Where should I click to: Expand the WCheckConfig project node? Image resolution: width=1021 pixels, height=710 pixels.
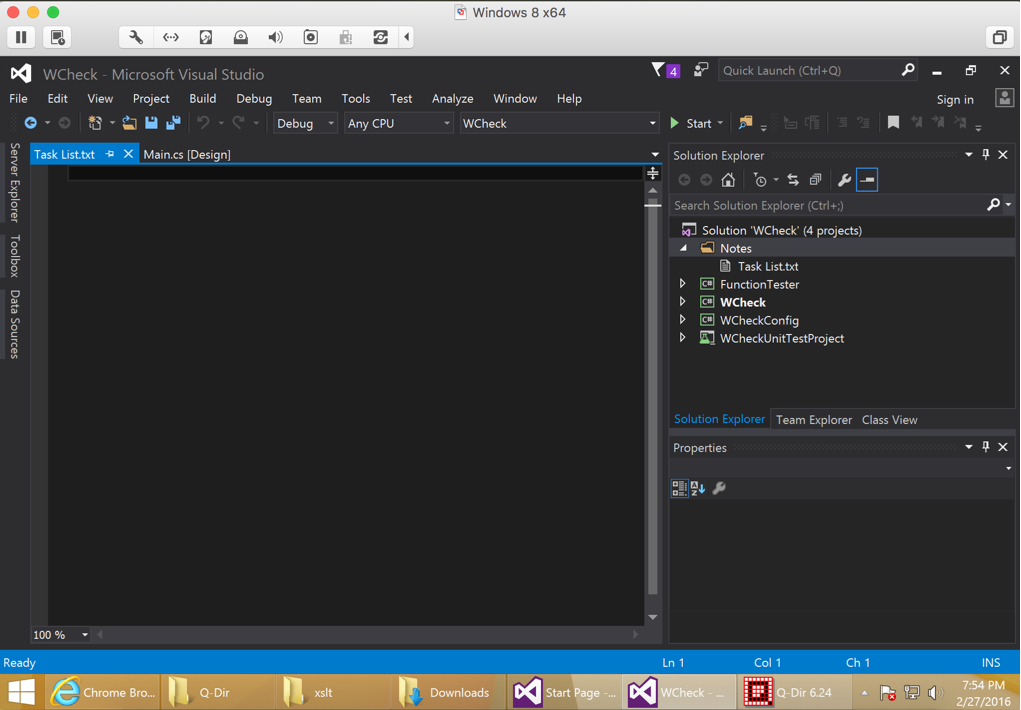pyautogui.click(x=683, y=320)
